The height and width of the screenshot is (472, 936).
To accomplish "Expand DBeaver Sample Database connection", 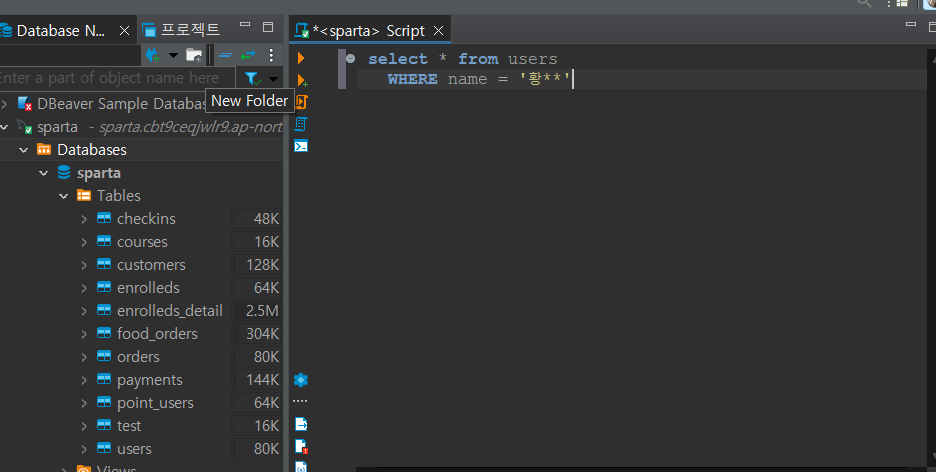I will coord(4,104).
